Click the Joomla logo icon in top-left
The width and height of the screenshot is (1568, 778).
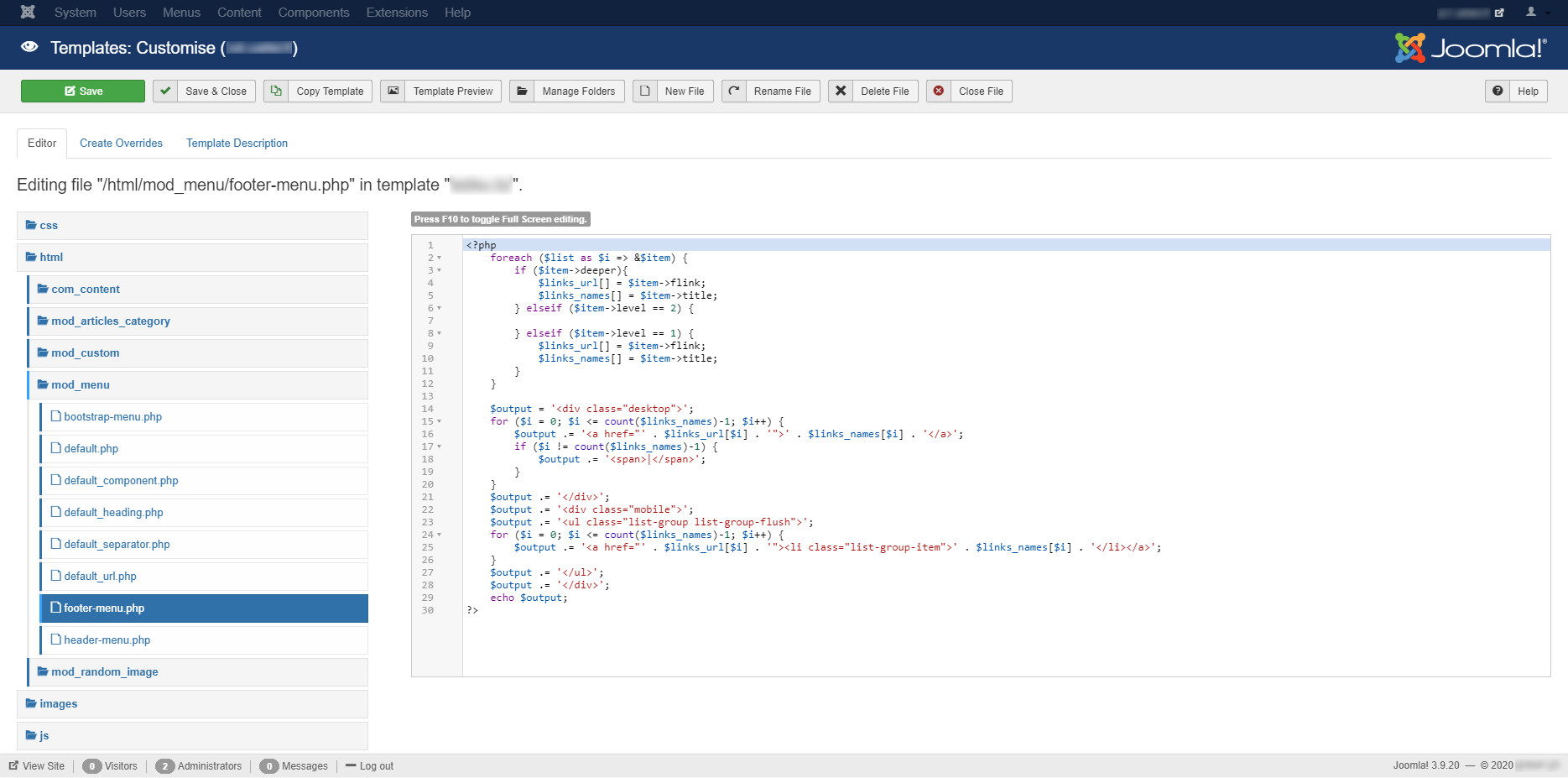[28, 12]
